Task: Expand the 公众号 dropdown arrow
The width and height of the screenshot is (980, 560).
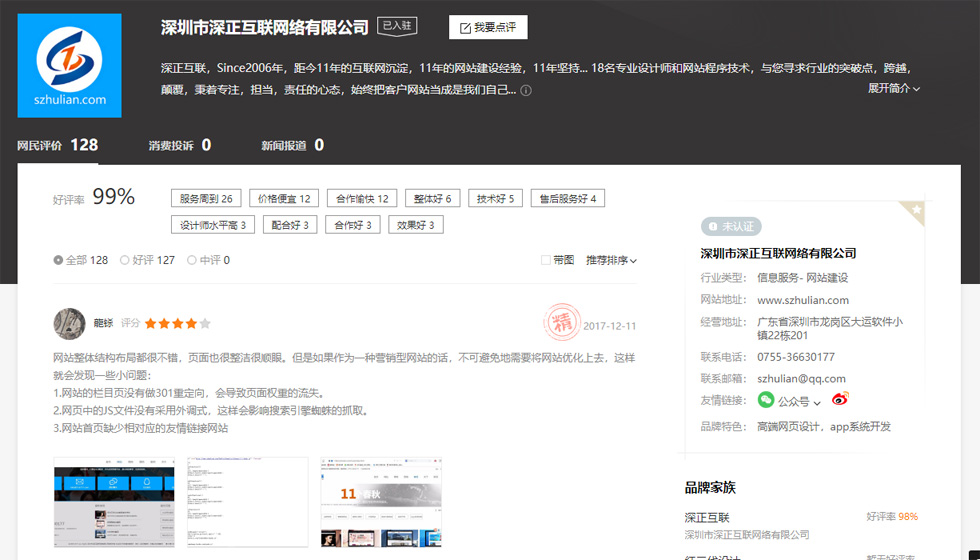Action: coord(817,402)
